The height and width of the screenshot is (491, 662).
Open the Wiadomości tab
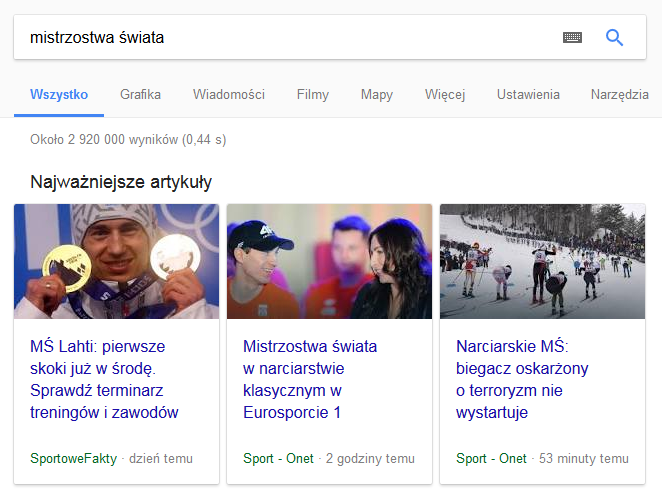(x=229, y=95)
